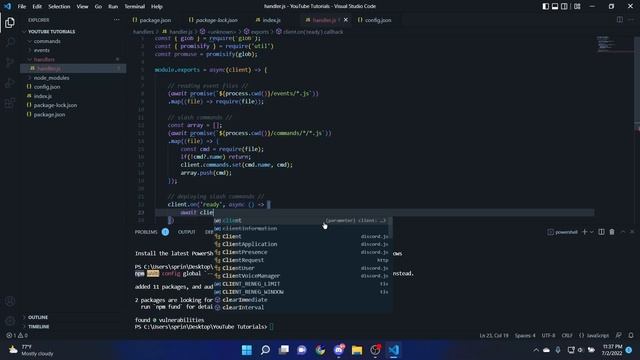The image size is (640, 360).
Task: Switch to the OUTPUT panel tab
Action: point(187,232)
